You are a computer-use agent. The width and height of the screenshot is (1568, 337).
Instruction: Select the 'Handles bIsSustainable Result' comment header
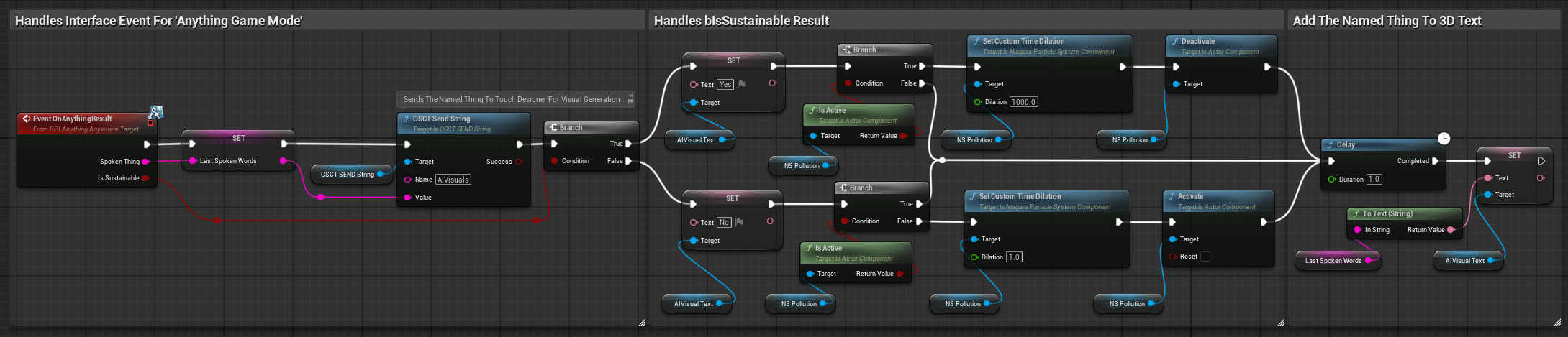[966, 20]
